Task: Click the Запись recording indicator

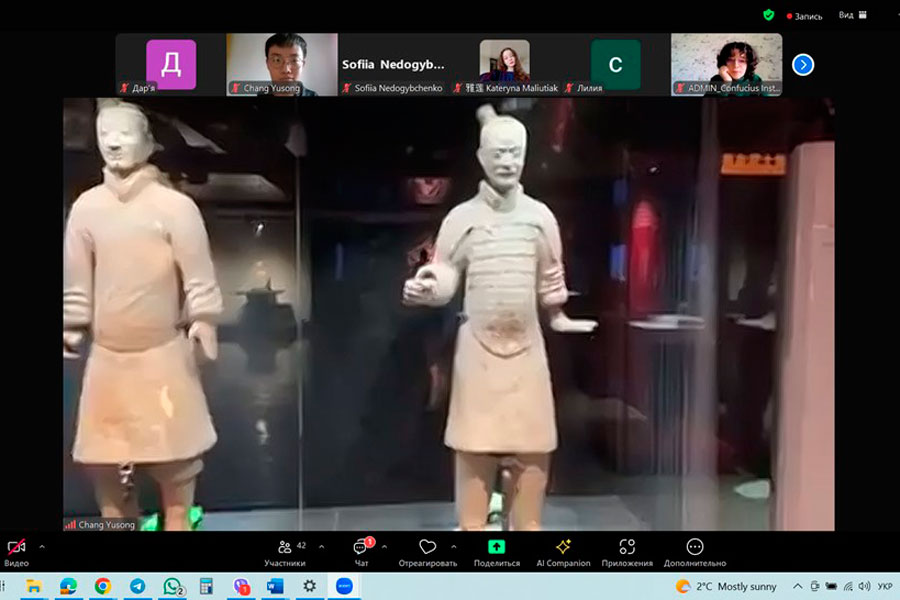Action: point(805,16)
